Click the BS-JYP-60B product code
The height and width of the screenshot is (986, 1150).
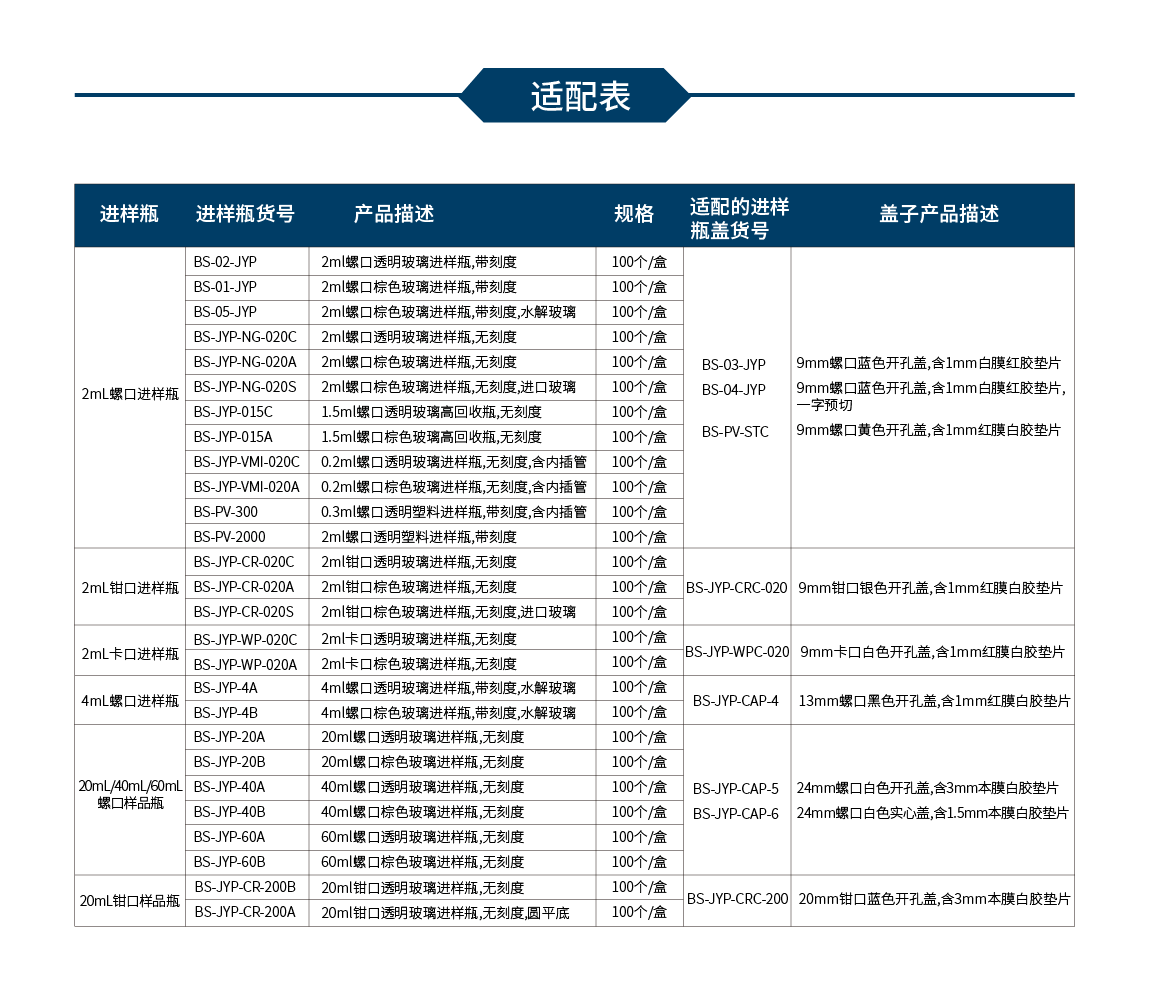point(230,862)
